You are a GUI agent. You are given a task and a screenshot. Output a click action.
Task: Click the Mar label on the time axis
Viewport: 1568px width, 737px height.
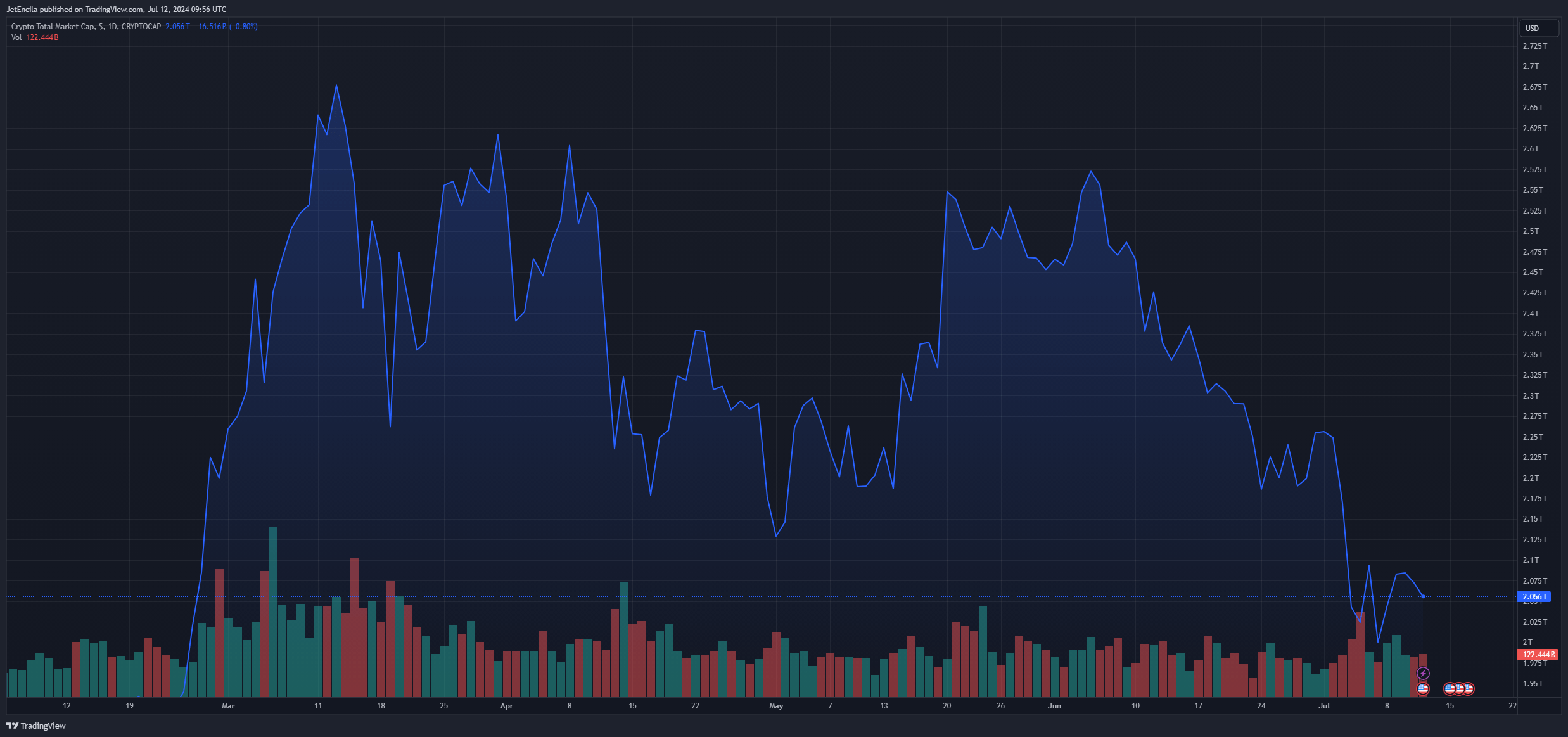(228, 706)
